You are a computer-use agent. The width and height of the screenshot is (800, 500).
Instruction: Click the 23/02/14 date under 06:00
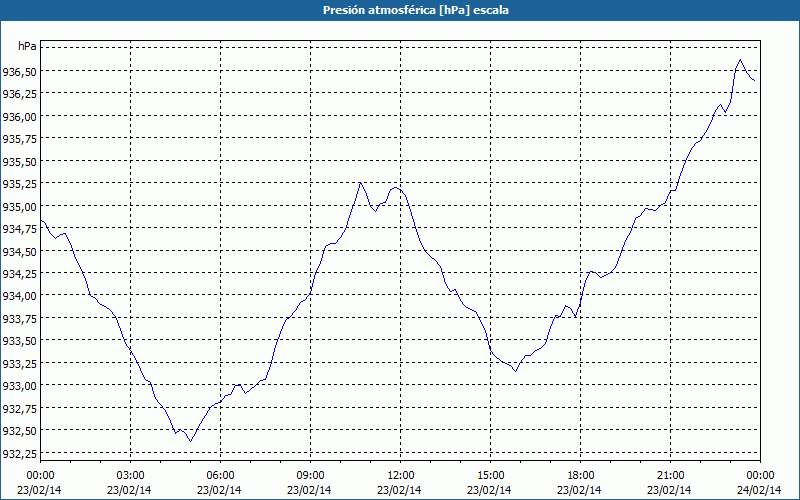coord(219,490)
